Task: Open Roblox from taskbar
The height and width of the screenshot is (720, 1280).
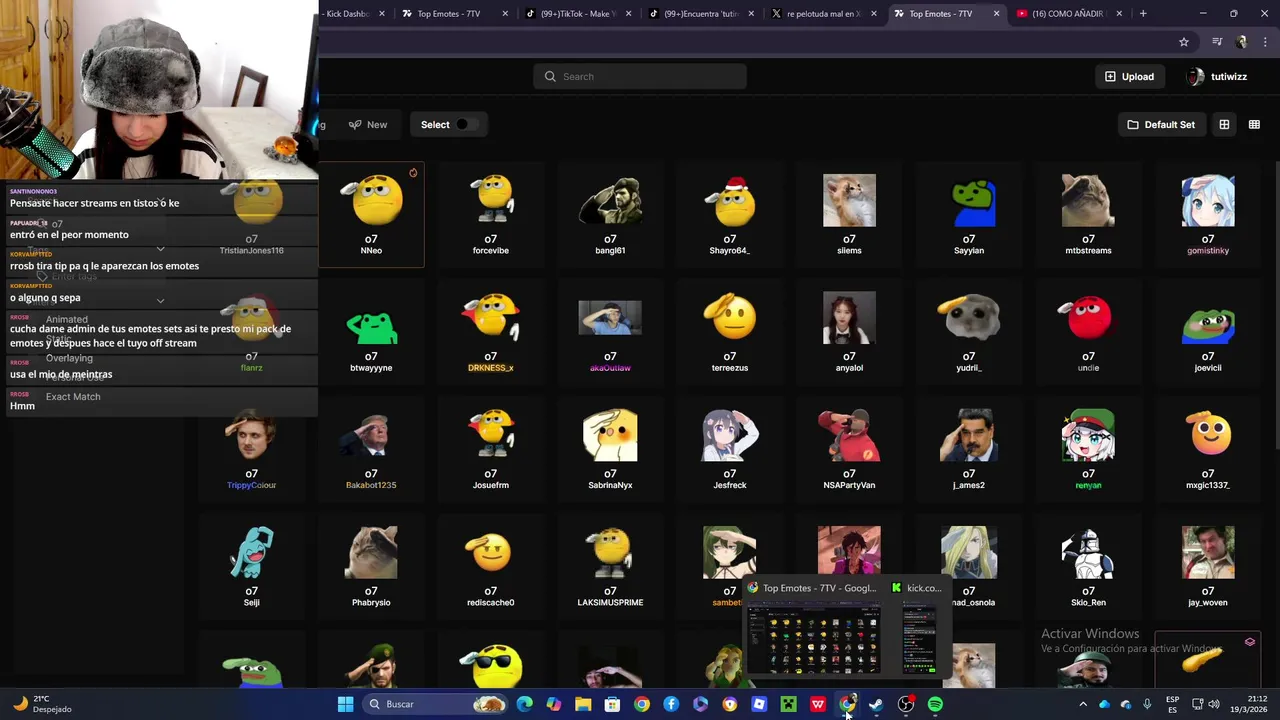Action: pos(759,704)
